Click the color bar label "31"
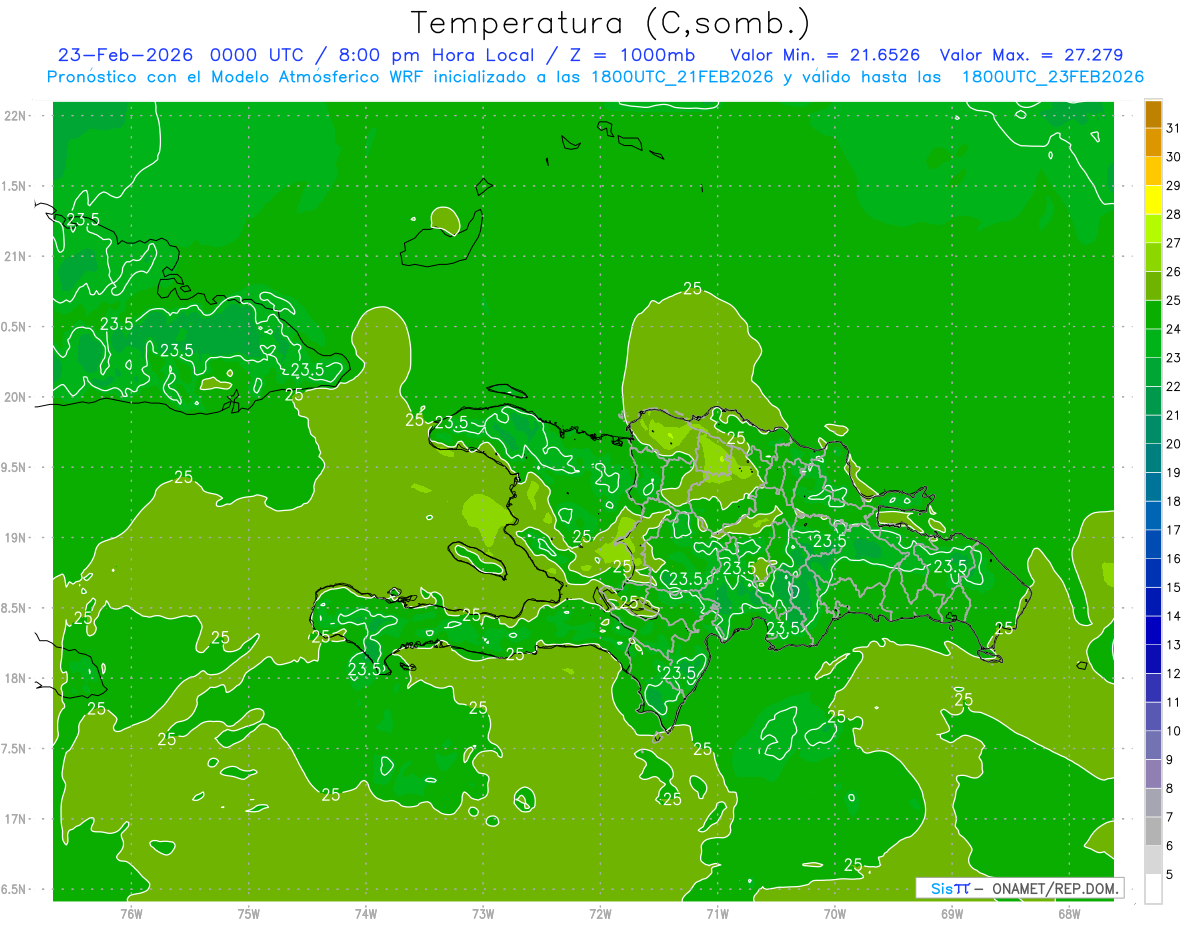The height and width of the screenshot is (927, 1200). coord(1173,128)
